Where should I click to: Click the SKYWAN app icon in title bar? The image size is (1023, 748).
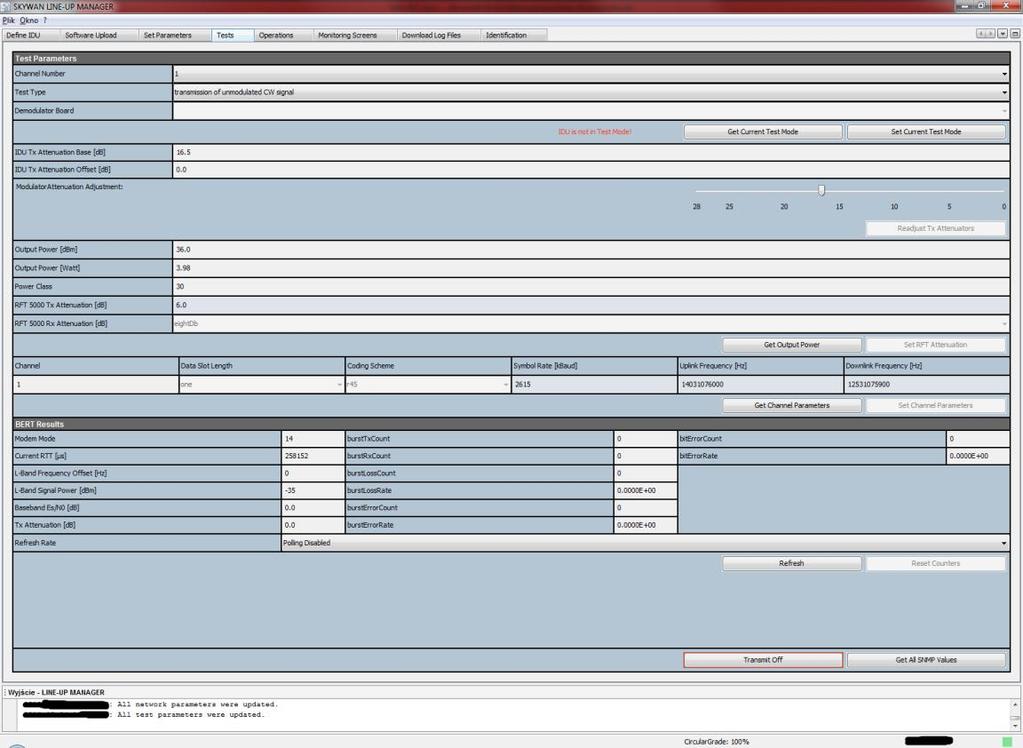tap(6, 7)
